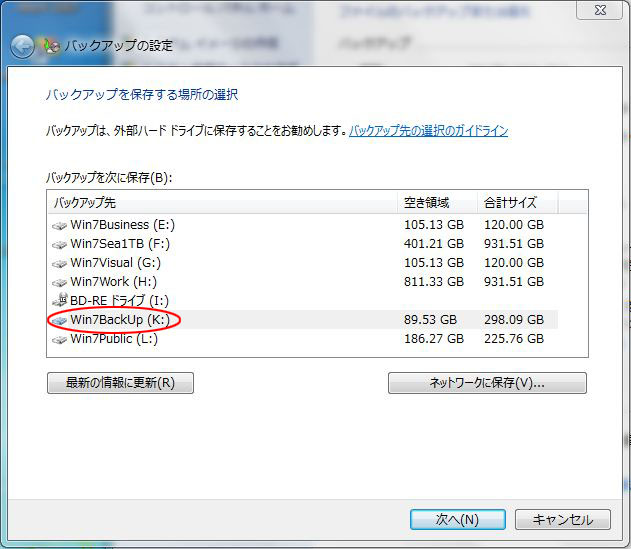
Task: Select Win7Visual (G:) drive name
Action: (115, 262)
